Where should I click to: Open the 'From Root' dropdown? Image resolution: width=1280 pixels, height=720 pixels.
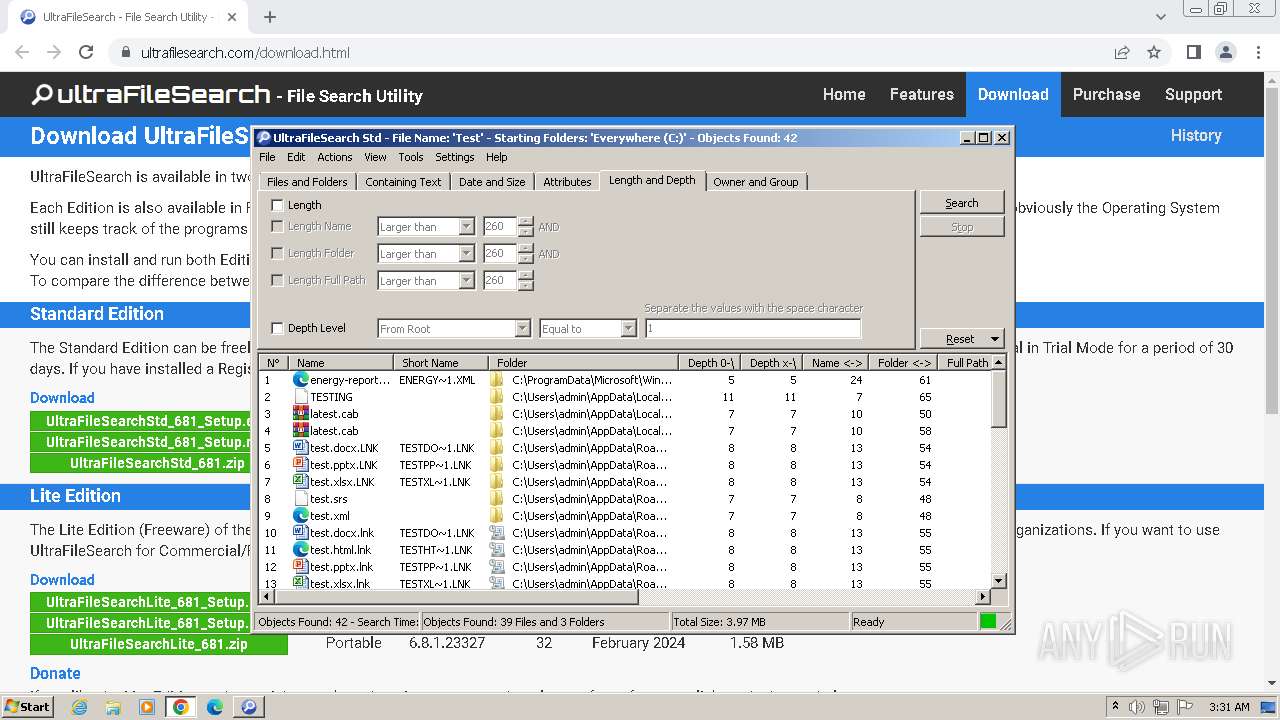(x=522, y=328)
